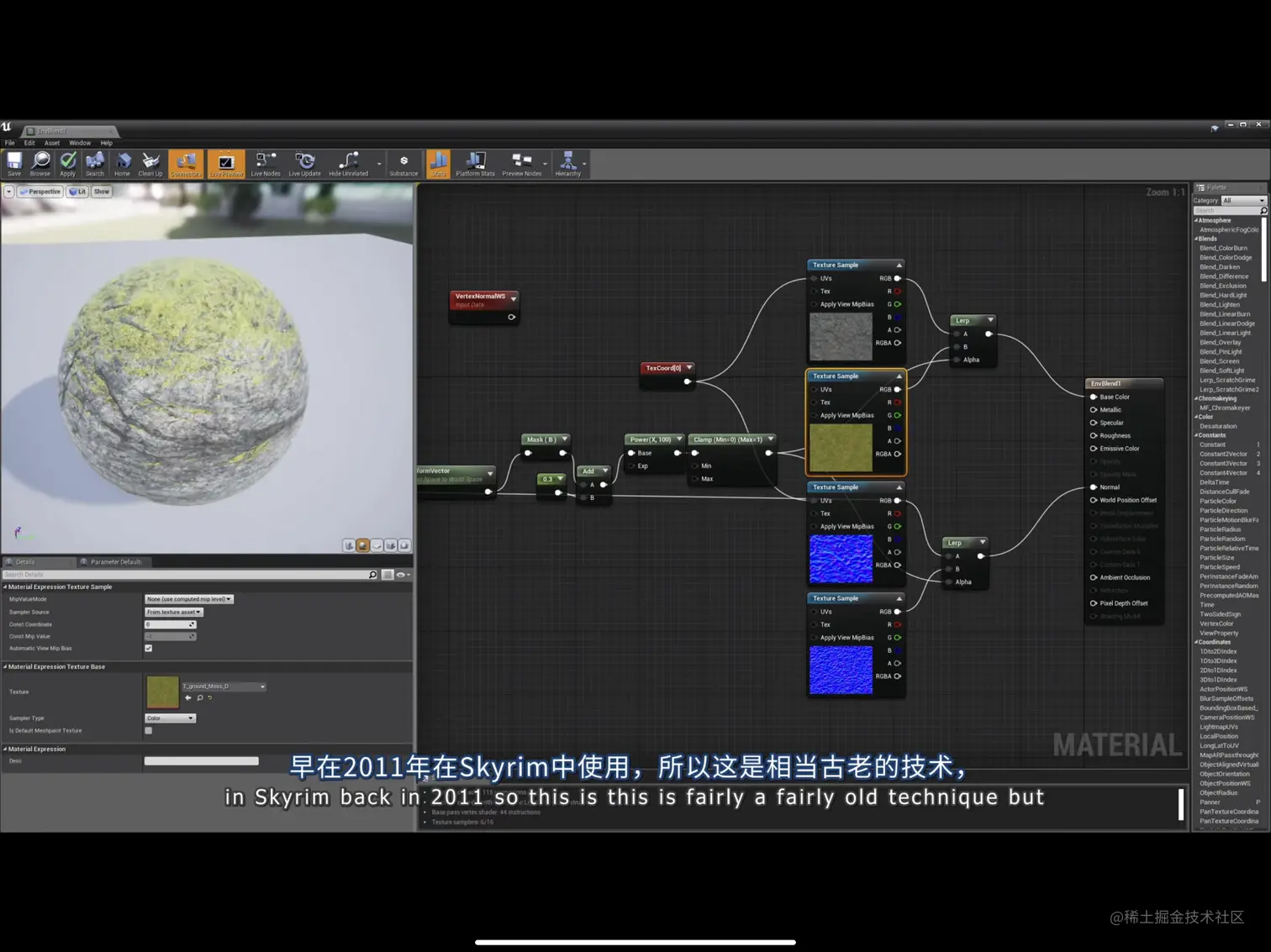The image size is (1271, 952).
Task: Toggle the Live Preview toolbar button
Action: tap(225, 164)
